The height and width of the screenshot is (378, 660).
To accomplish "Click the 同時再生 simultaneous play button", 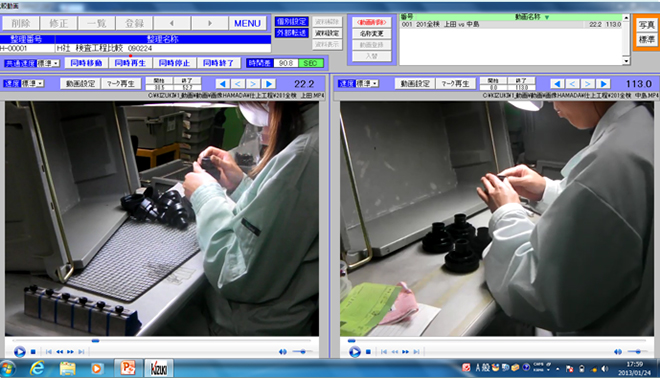I will (x=130, y=63).
